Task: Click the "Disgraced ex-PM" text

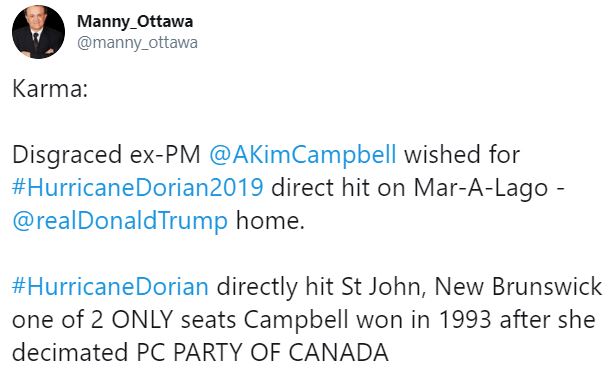Action: pyautogui.click(x=106, y=154)
